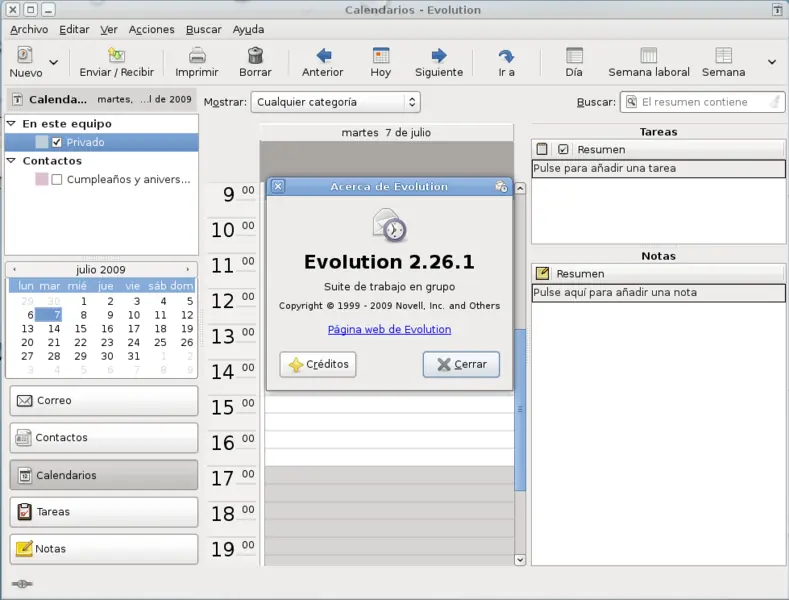
Task: Go to Anterior with left arrow icon
Action: pyautogui.click(x=323, y=55)
